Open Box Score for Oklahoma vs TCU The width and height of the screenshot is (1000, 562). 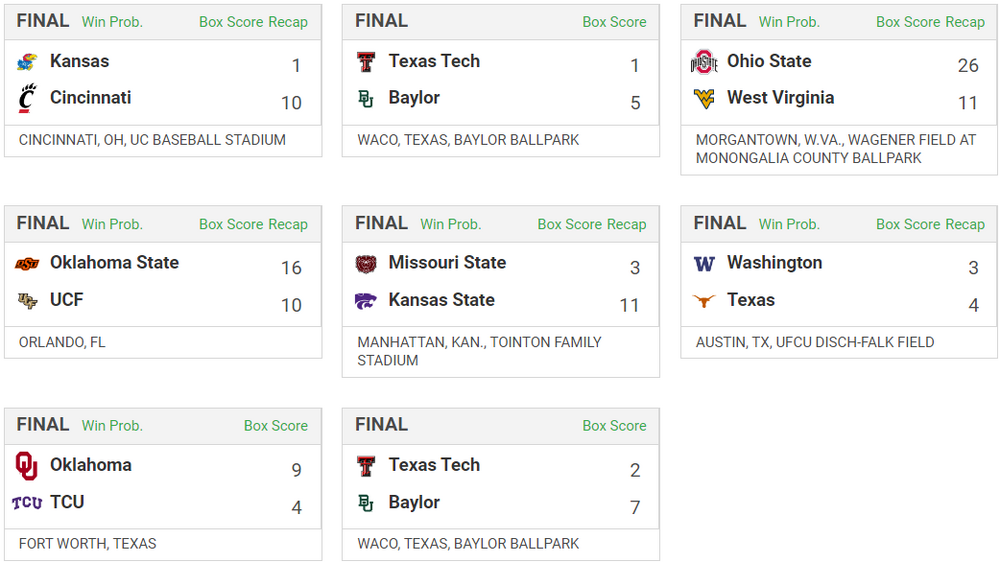pyautogui.click(x=276, y=426)
